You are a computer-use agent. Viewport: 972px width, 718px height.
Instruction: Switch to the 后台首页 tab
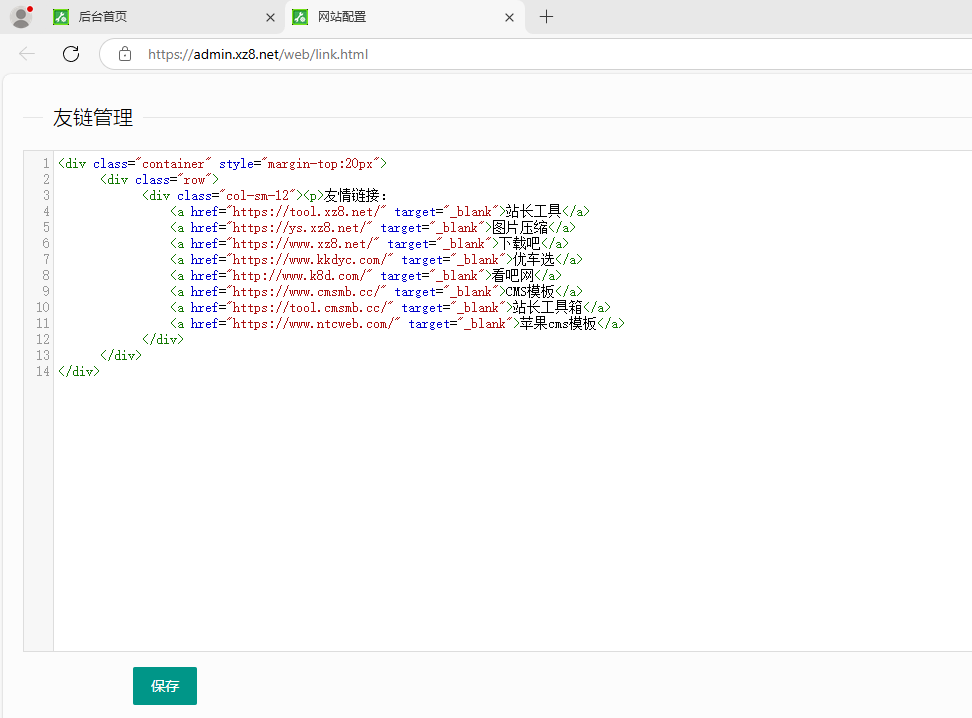pos(165,17)
